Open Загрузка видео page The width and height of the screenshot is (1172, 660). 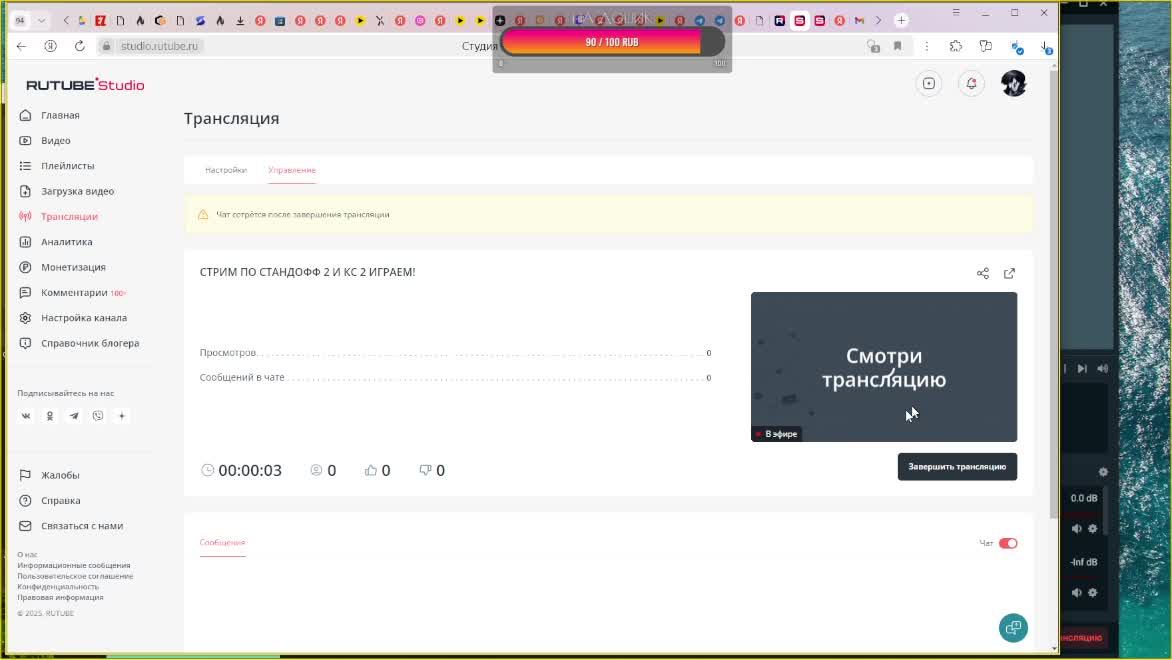tap(77, 191)
